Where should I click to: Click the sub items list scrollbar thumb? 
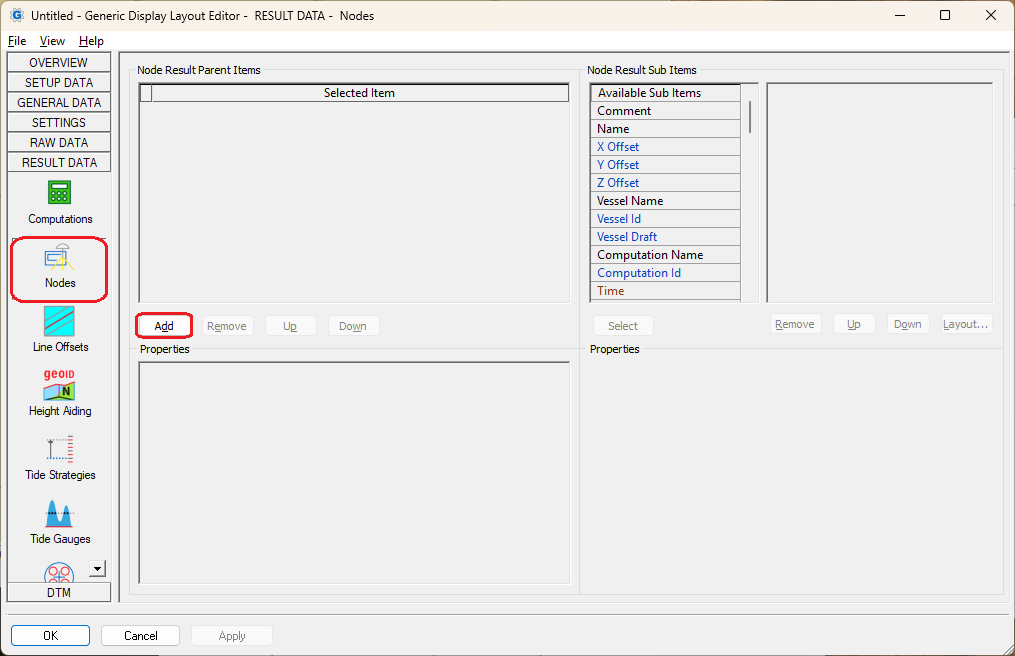click(750, 117)
